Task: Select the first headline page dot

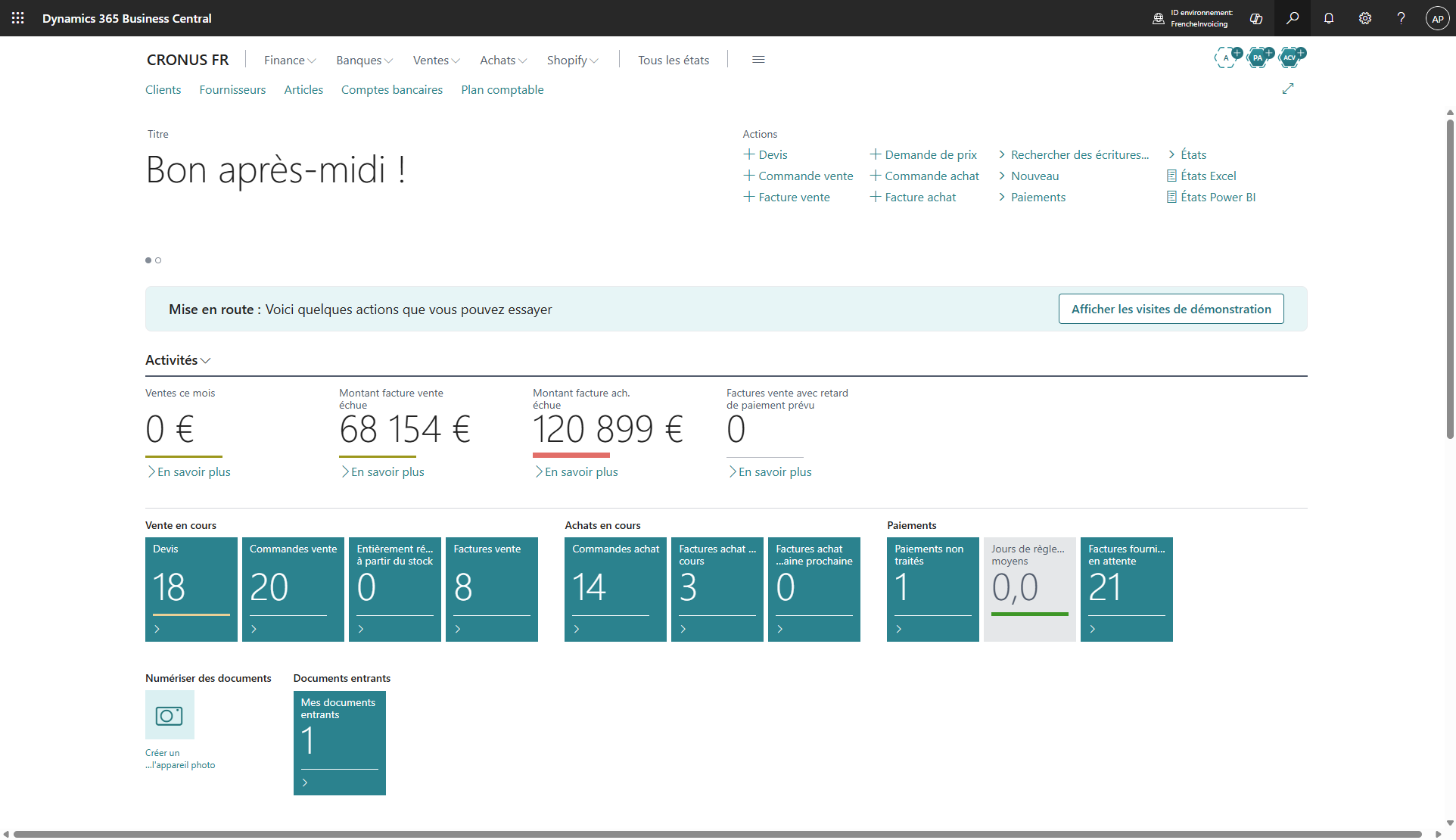Action: 148,260
